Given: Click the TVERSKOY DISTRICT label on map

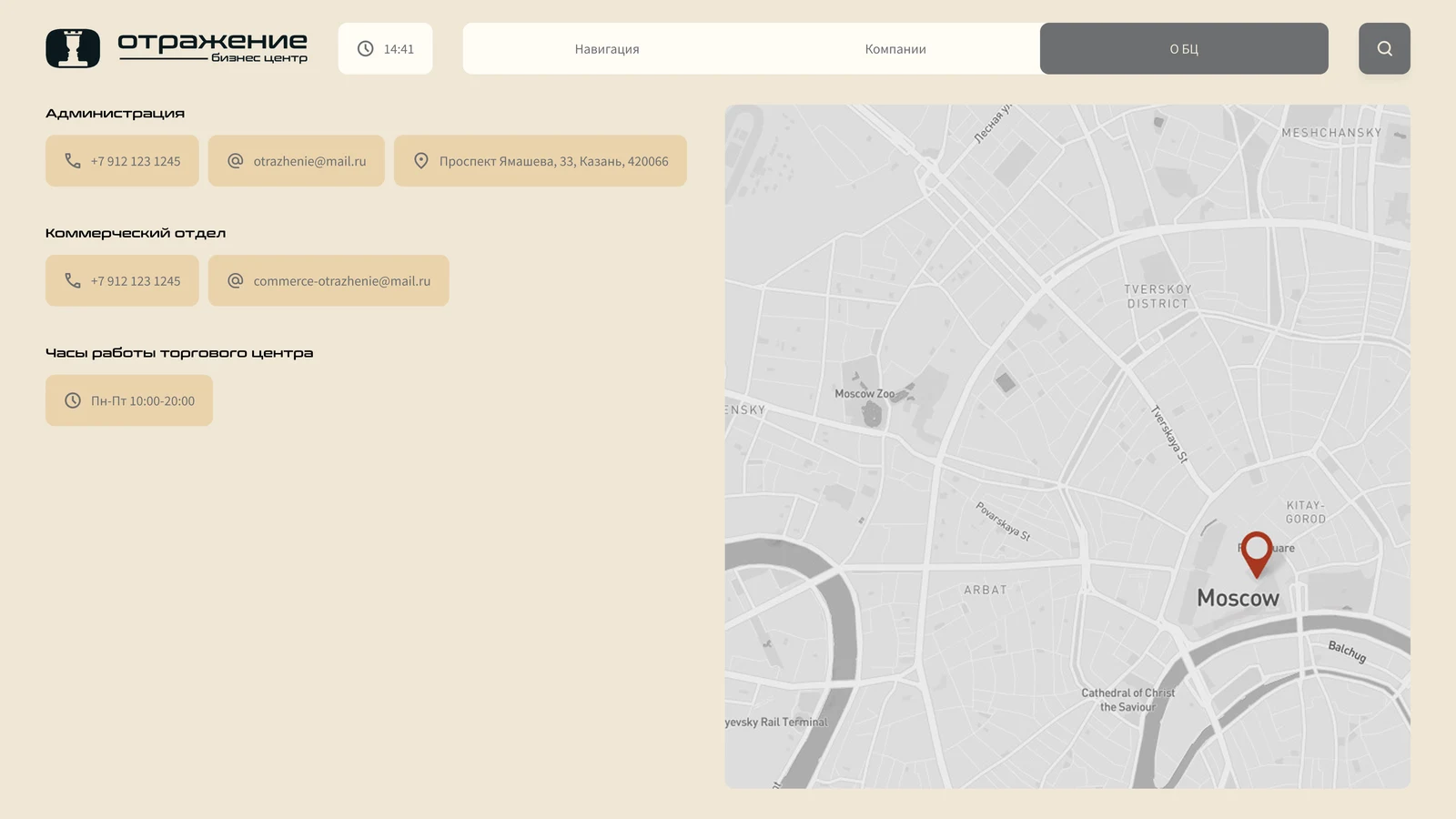Looking at the screenshot, I should pyautogui.click(x=1158, y=297).
